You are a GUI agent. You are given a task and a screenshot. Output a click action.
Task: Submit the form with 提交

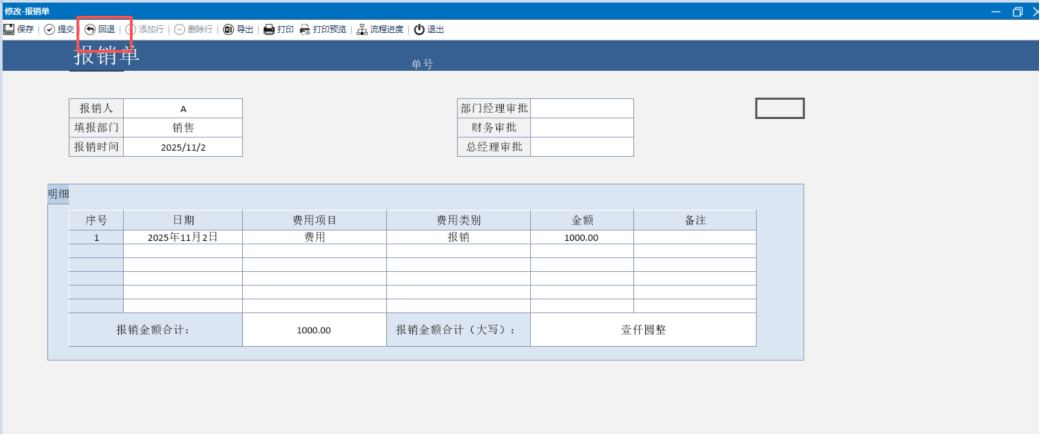59,29
